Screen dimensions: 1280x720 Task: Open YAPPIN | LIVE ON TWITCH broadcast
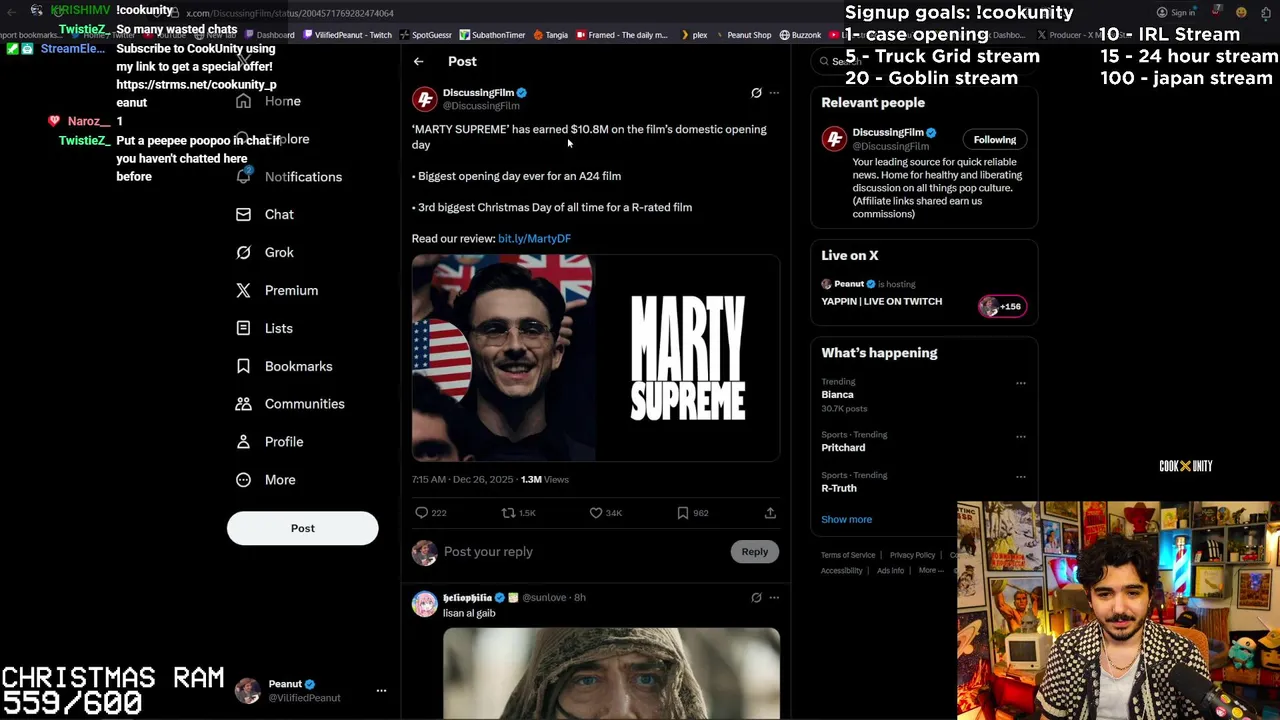881,301
